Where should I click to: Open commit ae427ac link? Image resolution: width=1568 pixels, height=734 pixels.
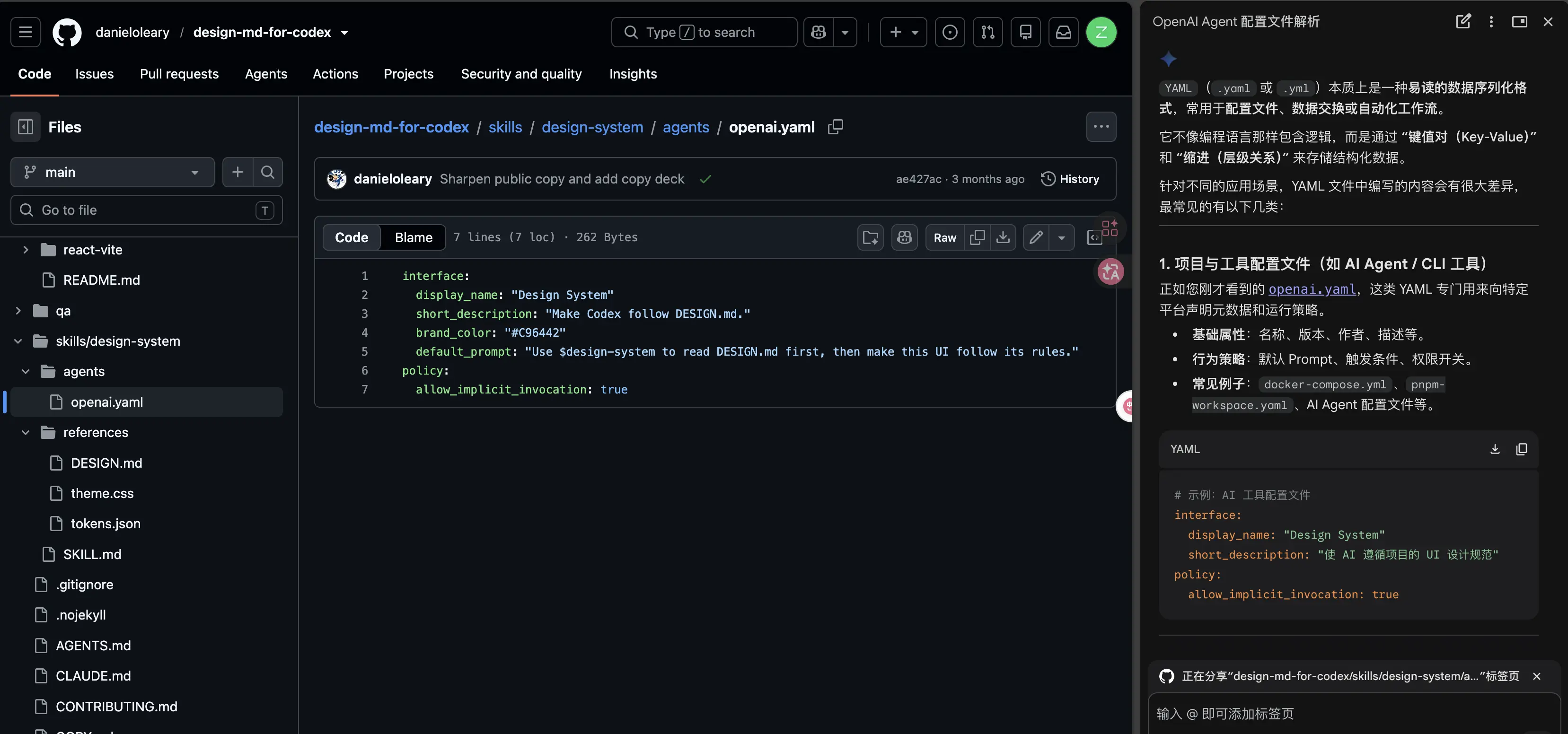(x=918, y=179)
